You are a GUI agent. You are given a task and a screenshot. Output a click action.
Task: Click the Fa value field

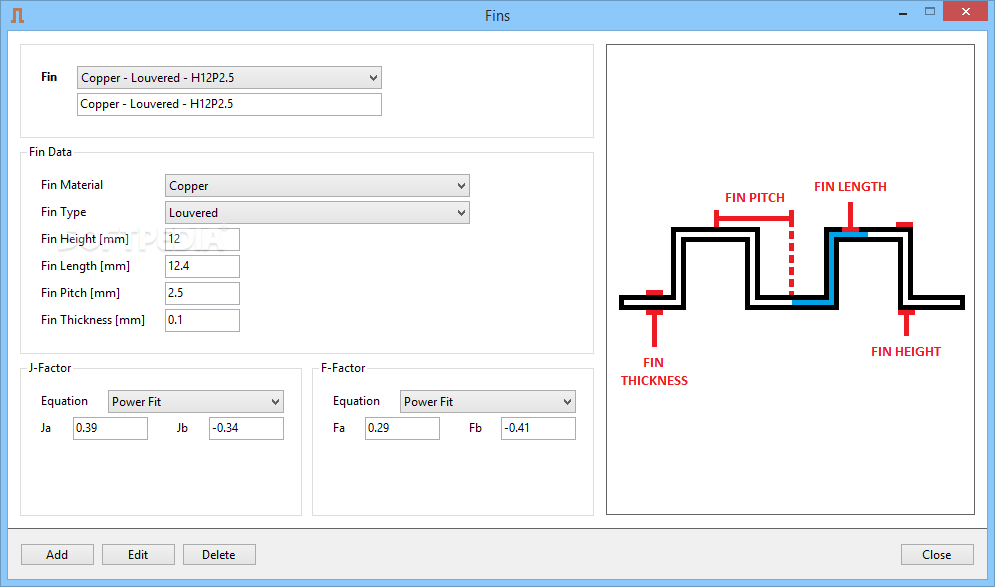(x=402, y=428)
